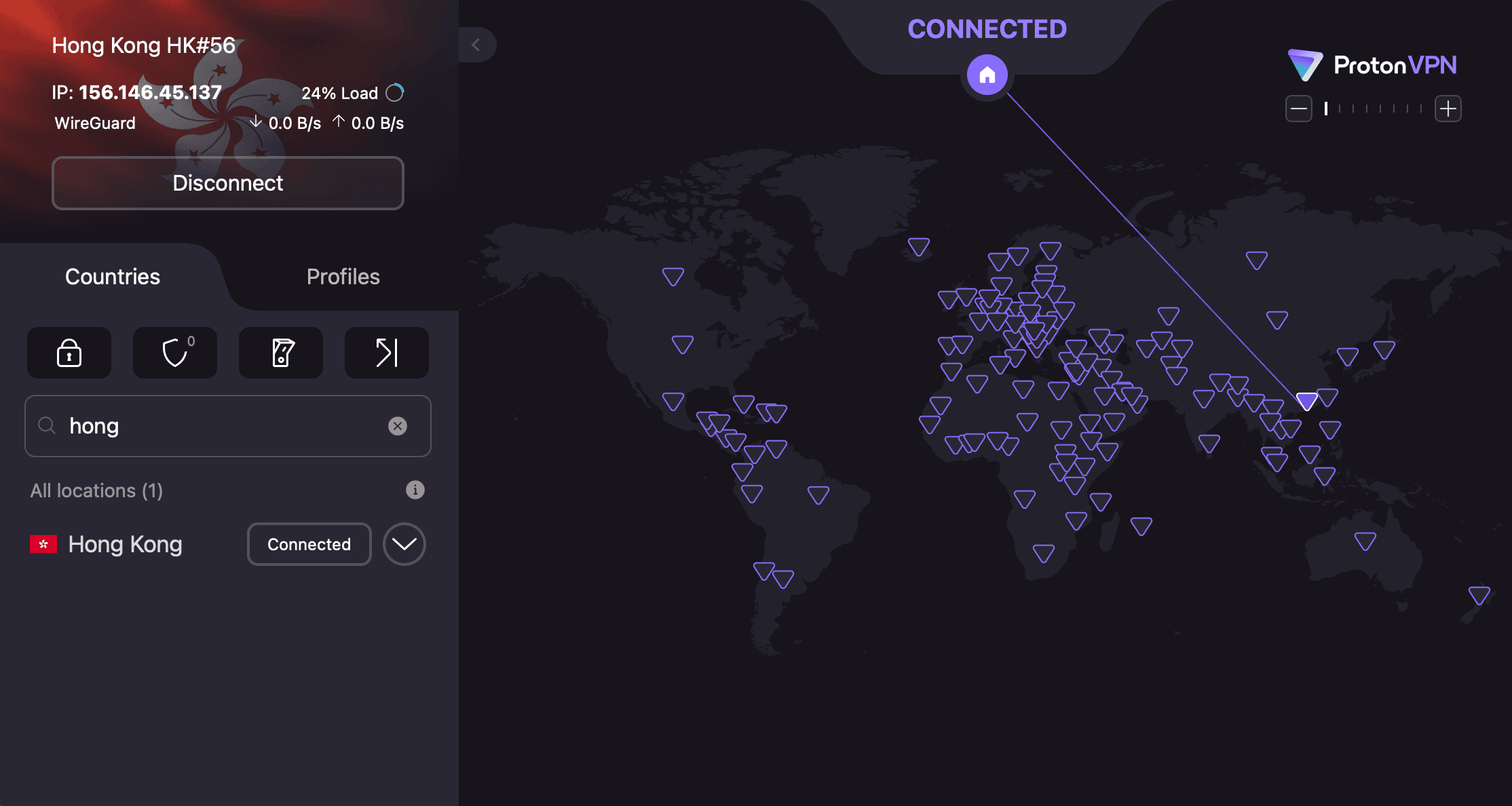Viewport: 1512px width, 806px height.
Task: Zoom in the map
Action: pyautogui.click(x=1448, y=109)
